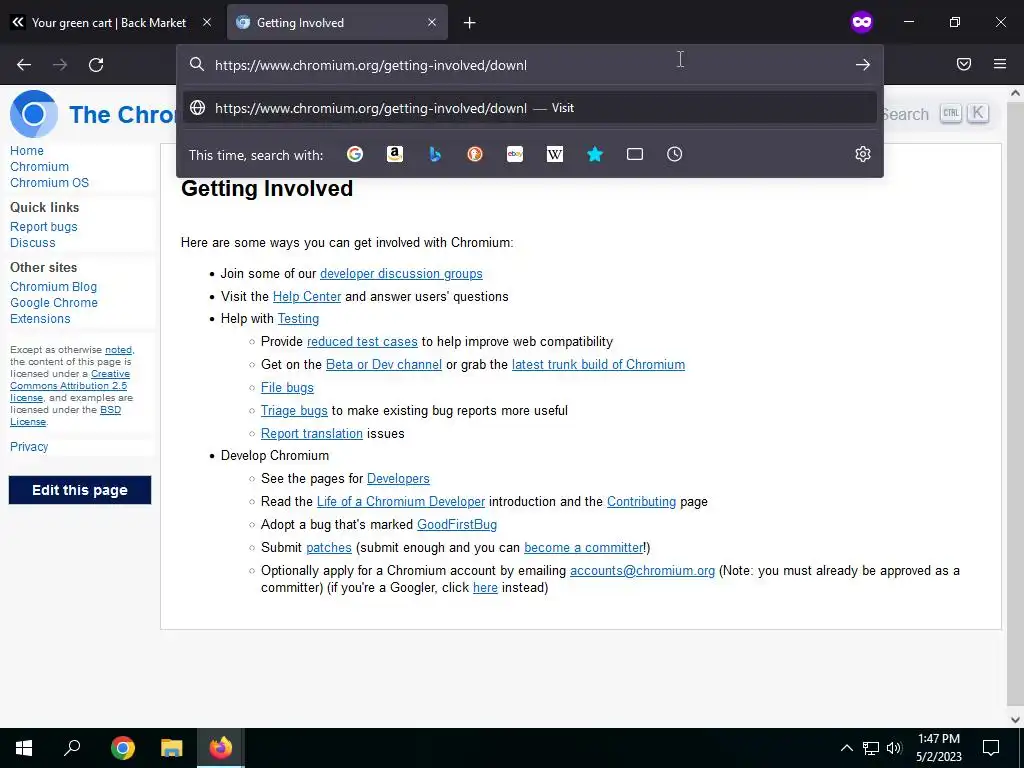Screen dimensions: 1024x768
Task: Open the Discuss link
Action: click(33, 242)
